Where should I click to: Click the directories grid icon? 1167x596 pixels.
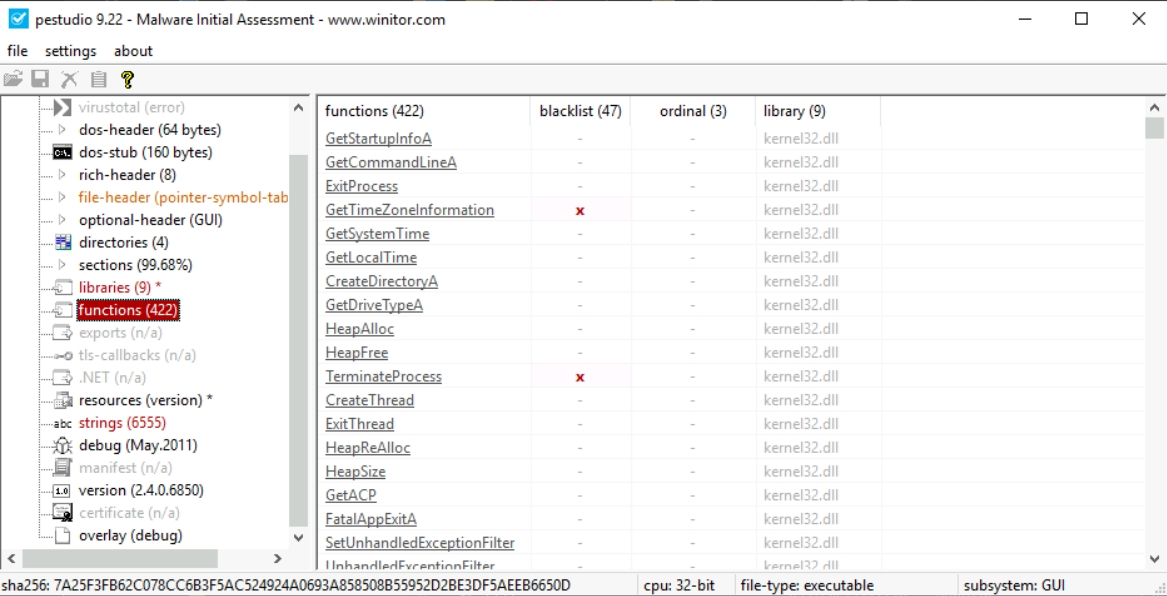[62, 243]
